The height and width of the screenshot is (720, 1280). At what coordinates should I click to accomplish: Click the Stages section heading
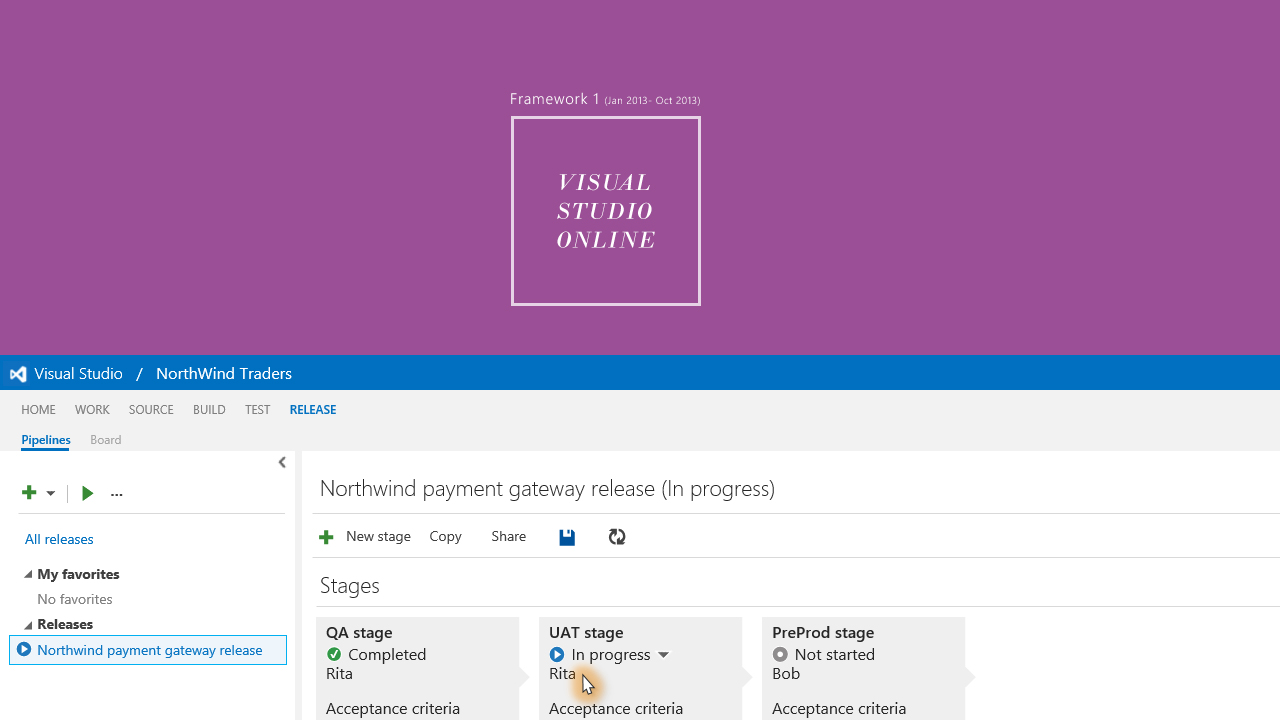coord(350,585)
